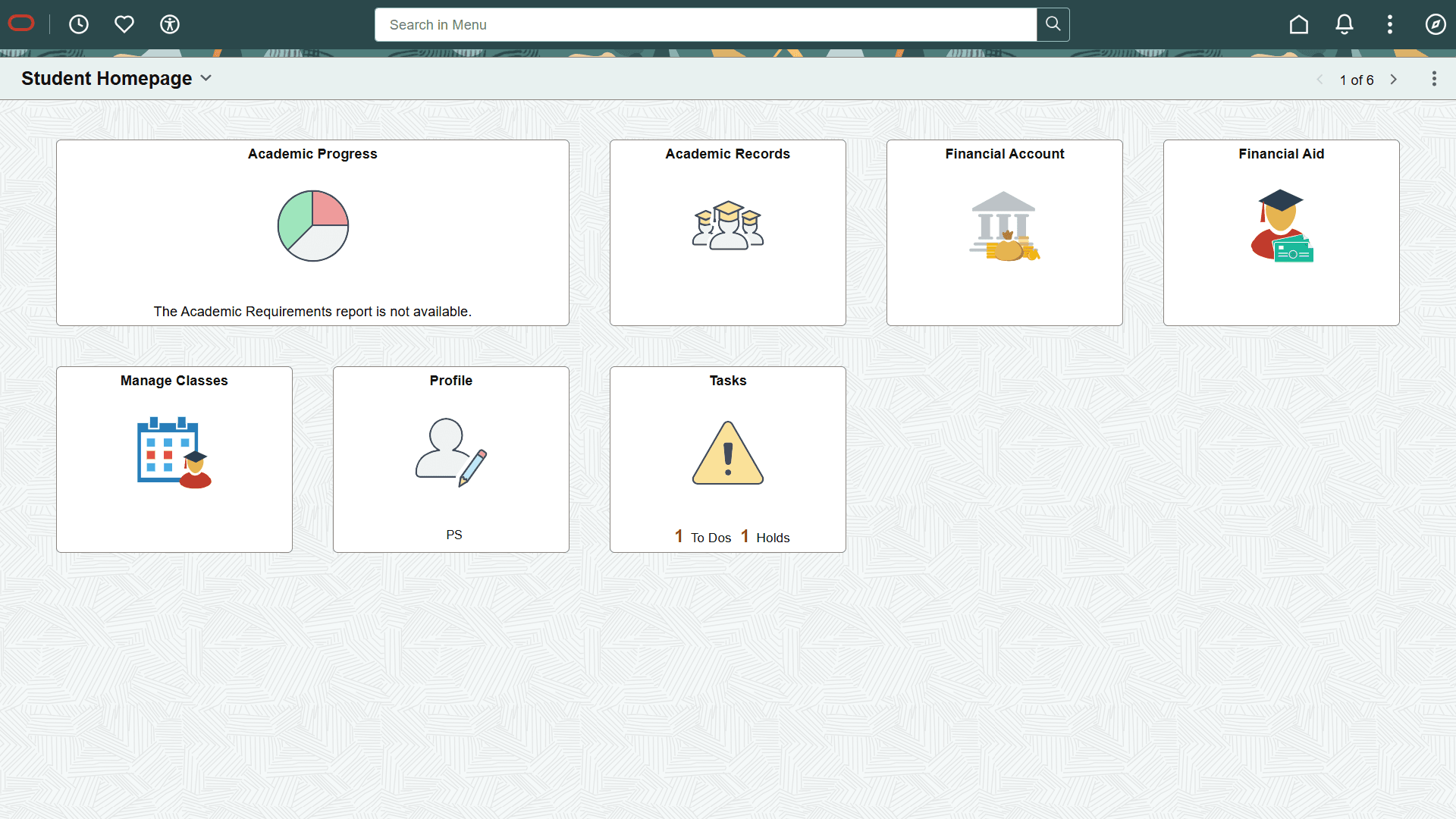Open Academic Progress pie chart tile
The width and height of the screenshot is (1456, 819).
pyautogui.click(x=312, y=226)
